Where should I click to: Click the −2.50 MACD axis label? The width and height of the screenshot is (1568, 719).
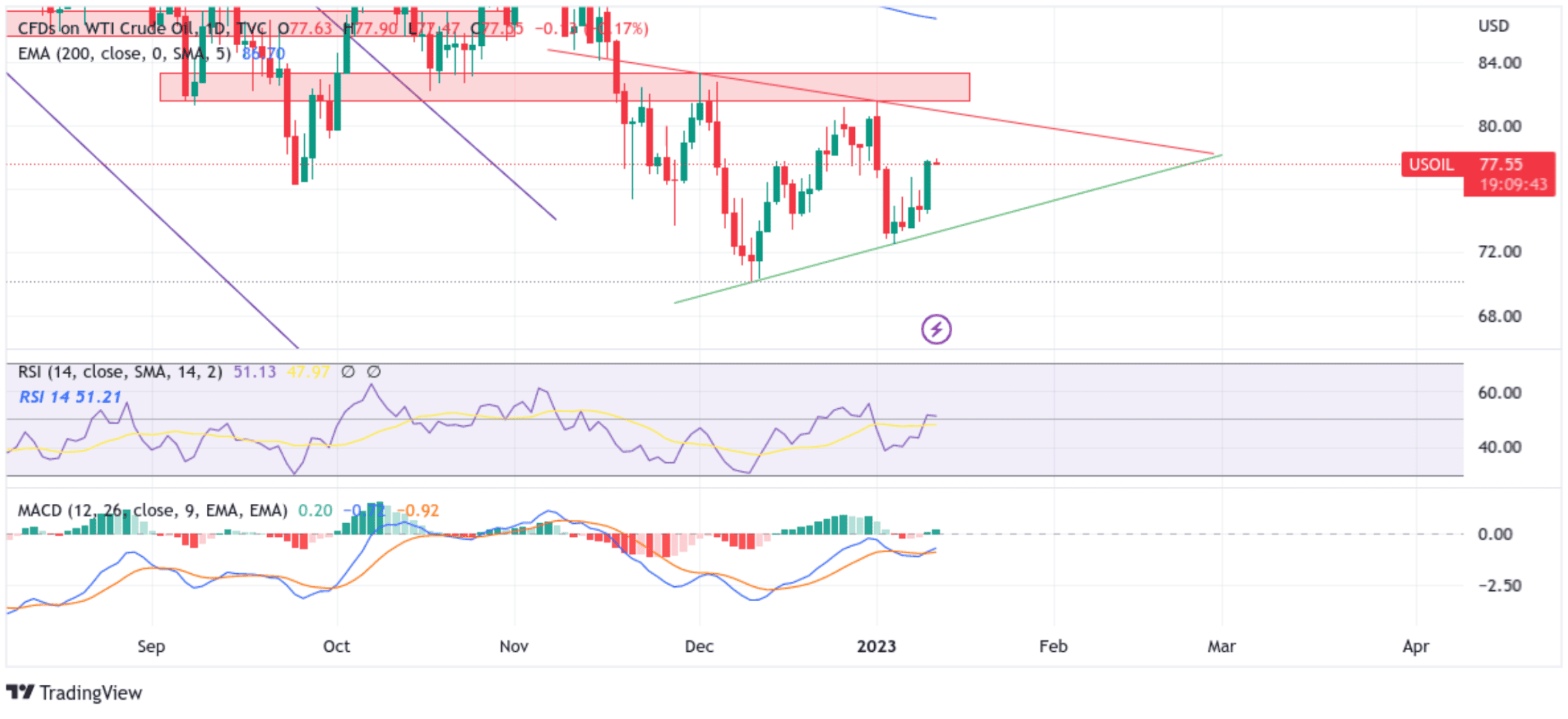click(x=1499, y=586)
